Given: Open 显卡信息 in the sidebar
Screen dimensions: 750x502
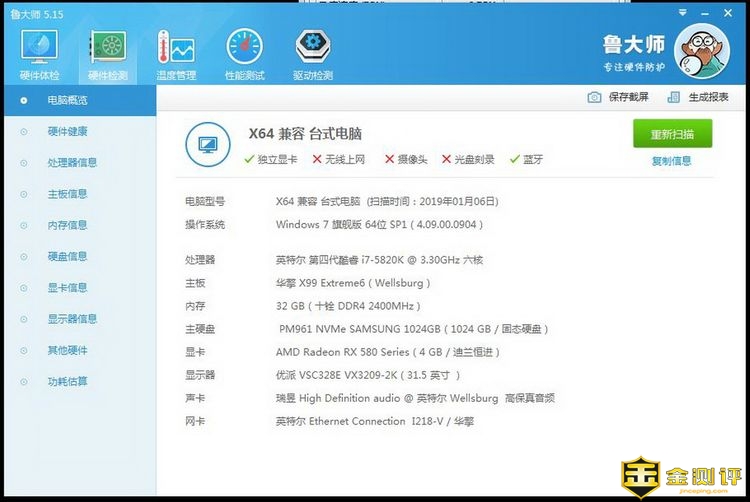Looking at the screenshot, I should click(x=67, y=288).
